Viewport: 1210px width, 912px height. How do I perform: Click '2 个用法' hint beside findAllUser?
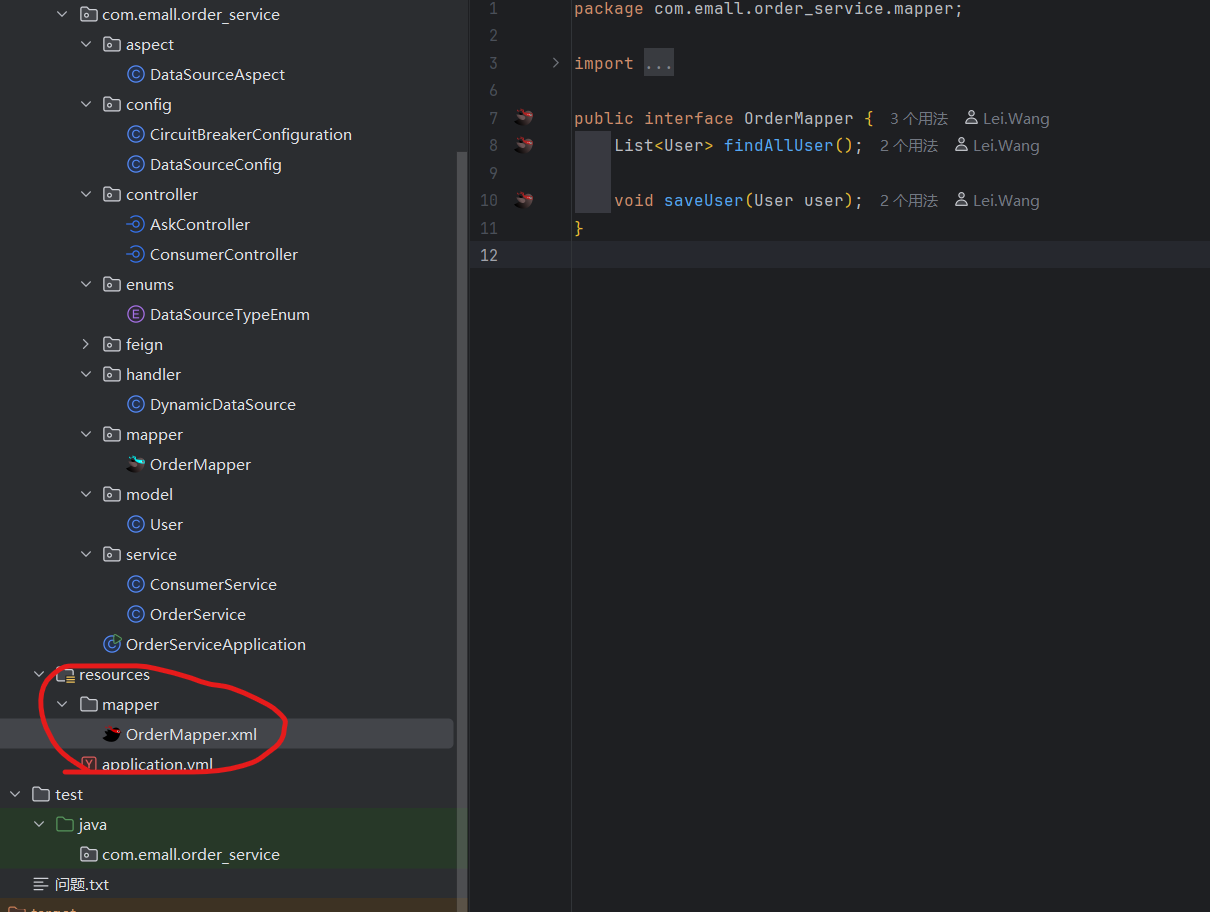pos(909,146)
